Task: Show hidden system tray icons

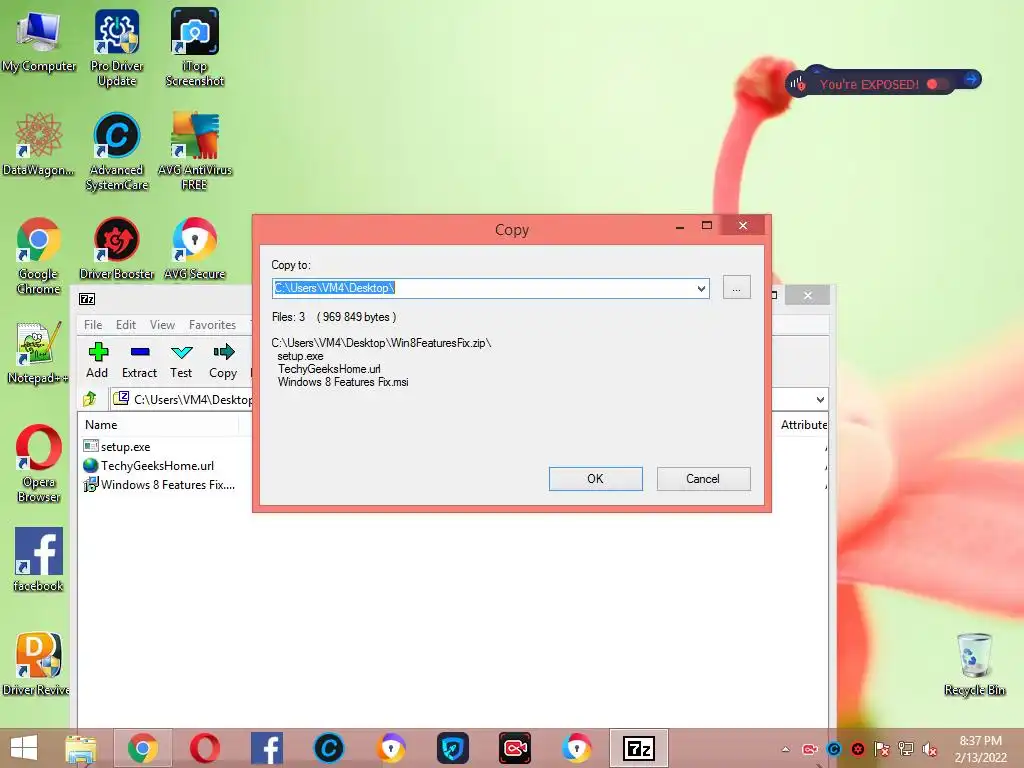Action: [786, 749]
